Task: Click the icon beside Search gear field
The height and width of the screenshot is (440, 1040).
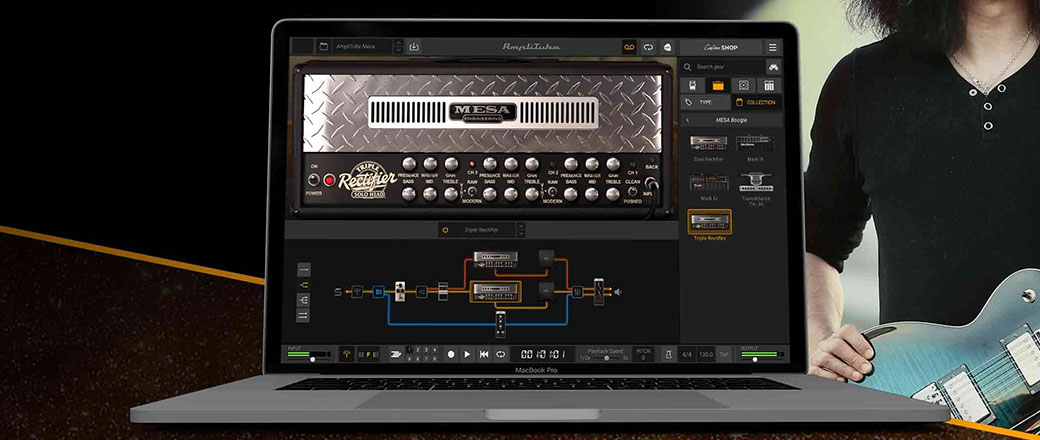Action: 773,66
